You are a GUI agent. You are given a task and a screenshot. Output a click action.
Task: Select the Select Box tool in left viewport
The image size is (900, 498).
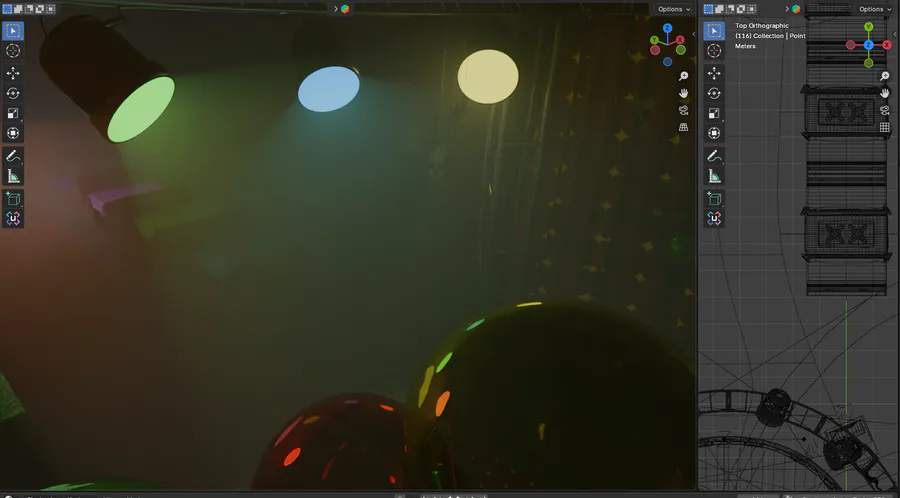13,30
